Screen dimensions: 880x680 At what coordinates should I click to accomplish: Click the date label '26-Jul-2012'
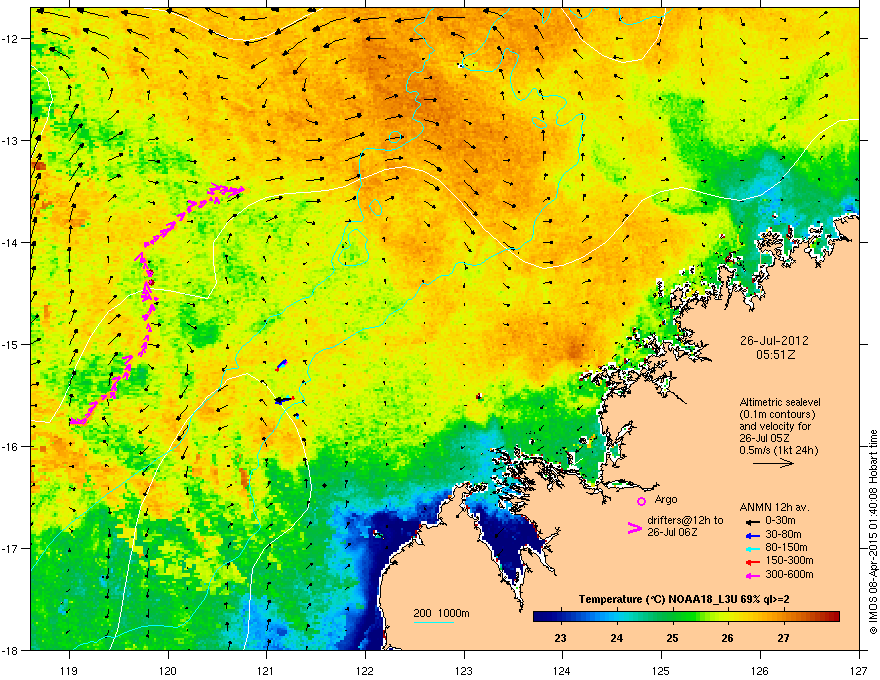774,341
